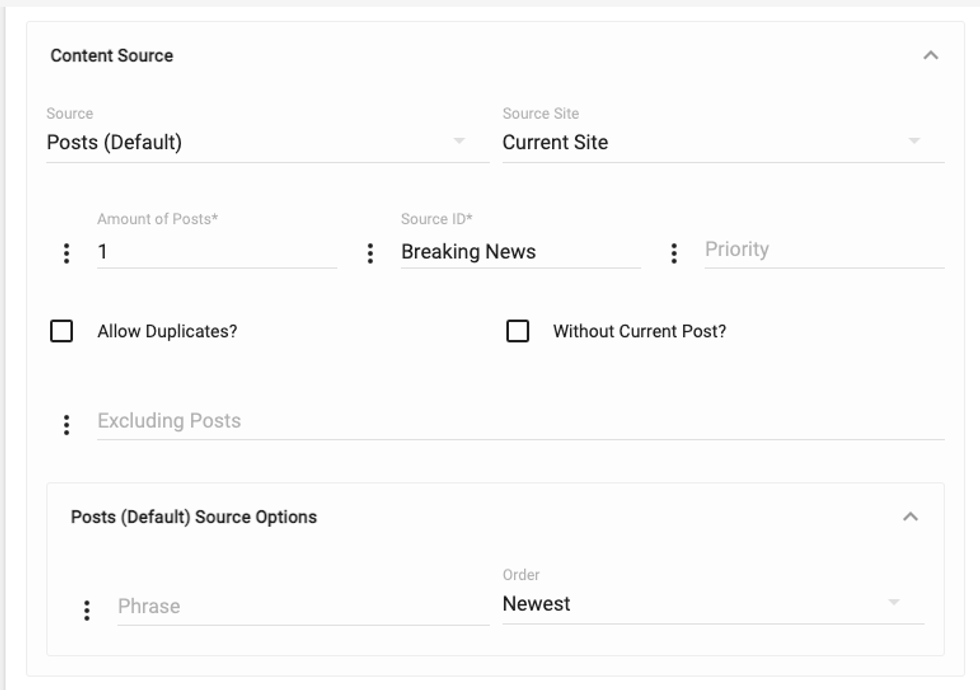Click the Content Source section heading
Image resolution: width=980 pixels, height=690 pixels.
coord(112,56)
